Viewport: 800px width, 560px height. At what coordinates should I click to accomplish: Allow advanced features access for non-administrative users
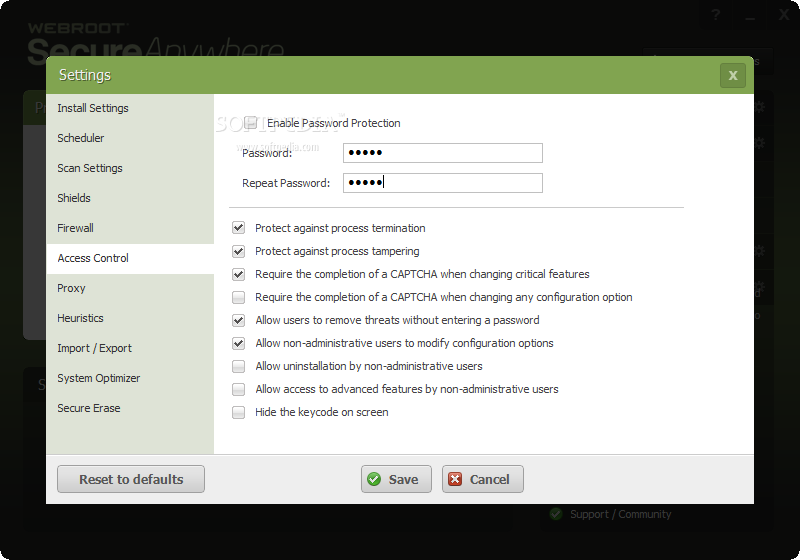[238, 389]
